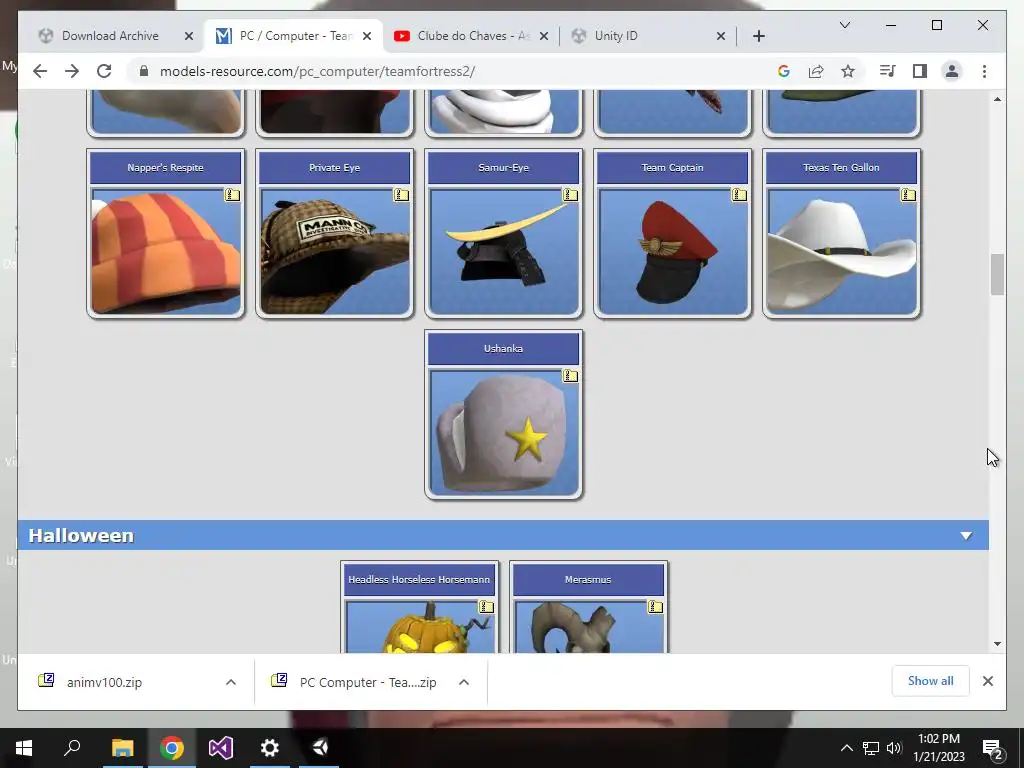The image size is (1024, 768).
Task: Open the clock and date flyout
Action: click(938, 748)
